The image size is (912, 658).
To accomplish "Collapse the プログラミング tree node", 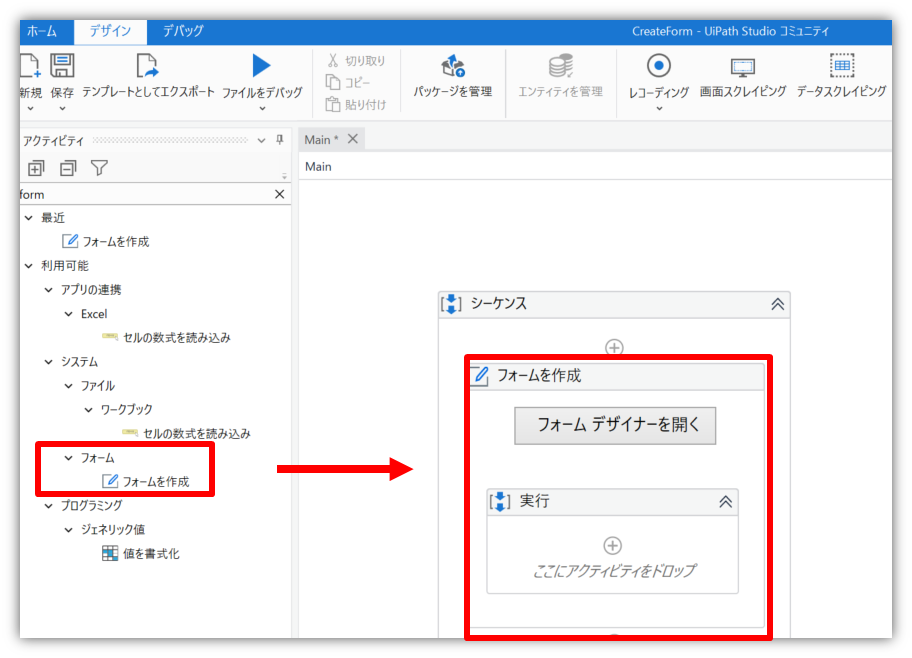I will point(49,506).
